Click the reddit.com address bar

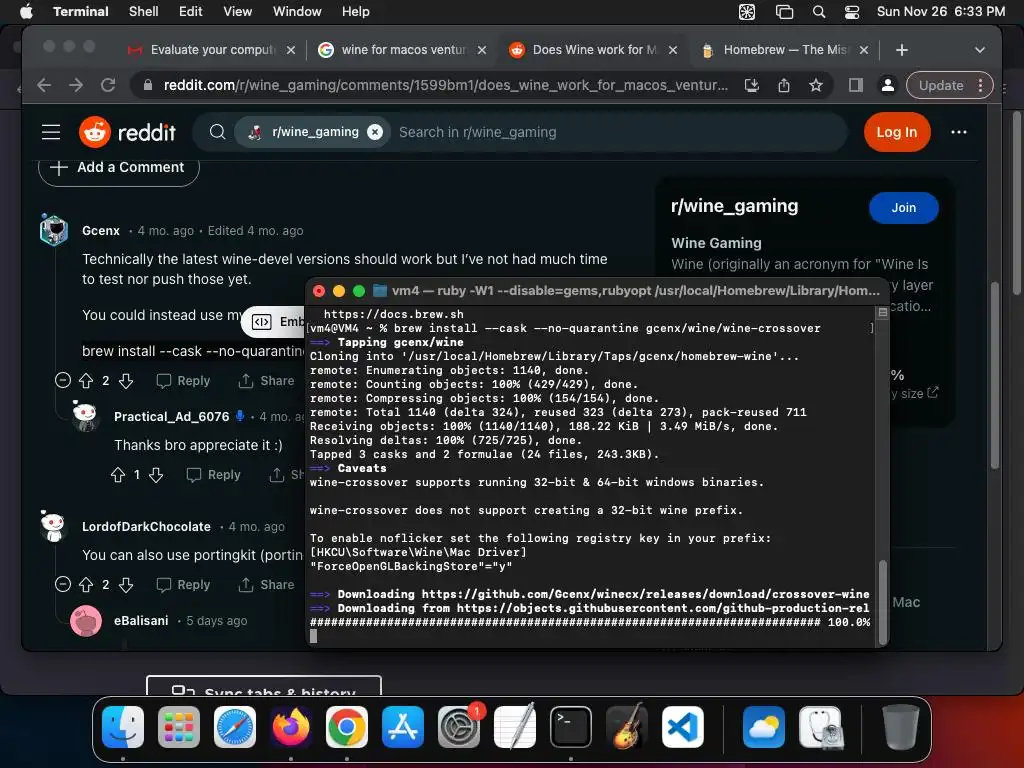pos(445,85)
